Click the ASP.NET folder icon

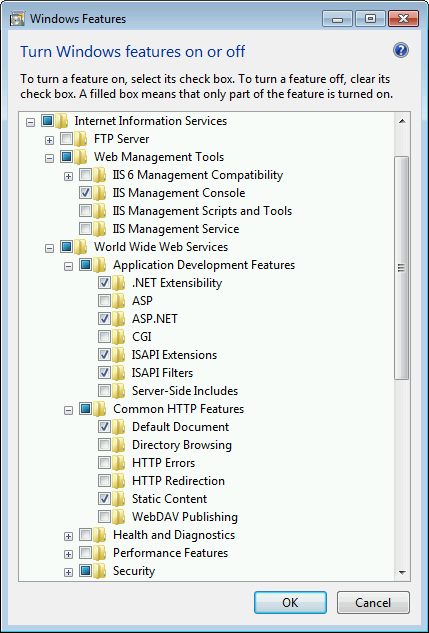pyautogui.click(x=119, y=319)
